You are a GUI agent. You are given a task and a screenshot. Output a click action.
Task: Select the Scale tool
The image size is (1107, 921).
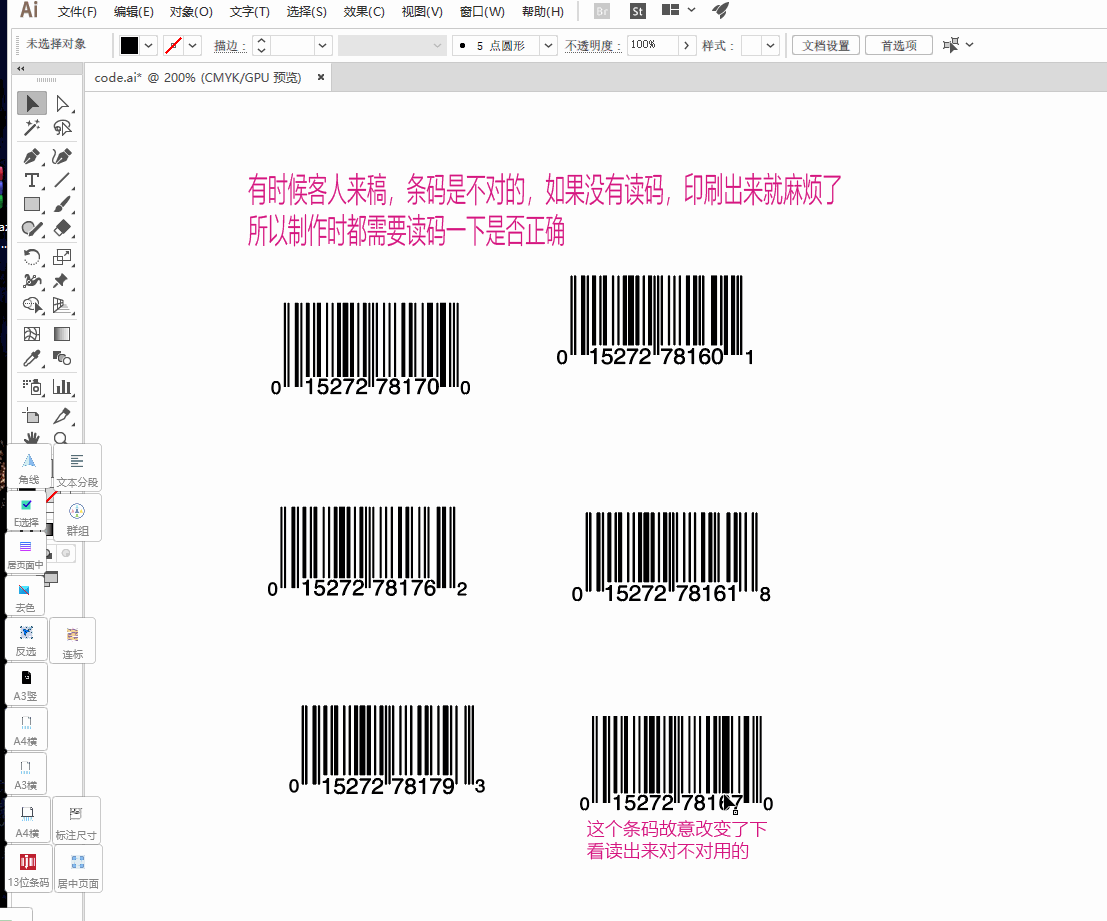pos(62,257)
